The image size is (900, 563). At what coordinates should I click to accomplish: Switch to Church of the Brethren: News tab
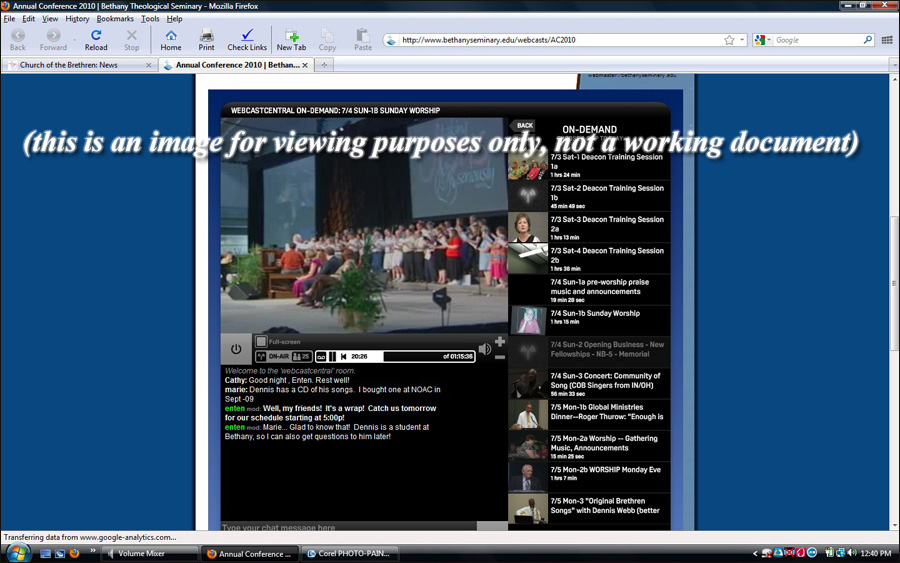80,65
